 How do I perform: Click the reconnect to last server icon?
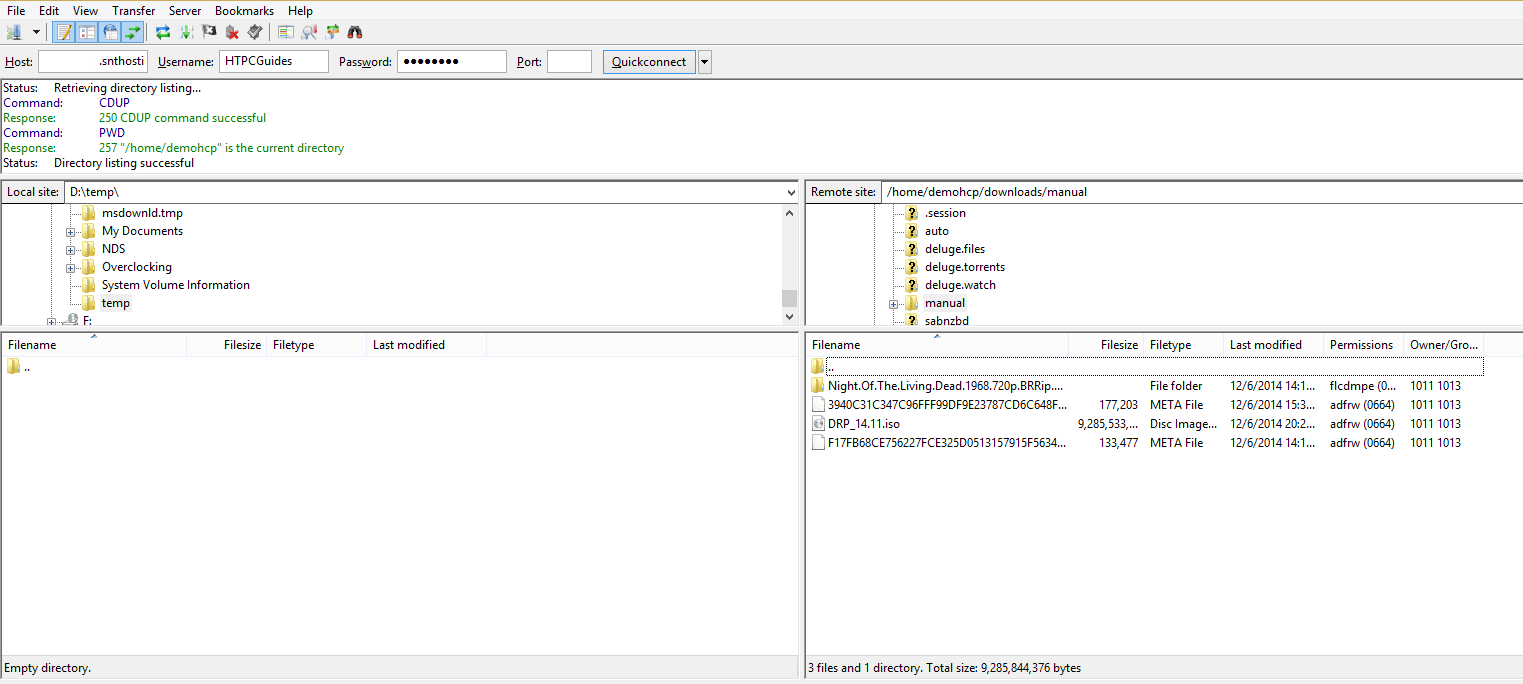click(x=255, y=32)
